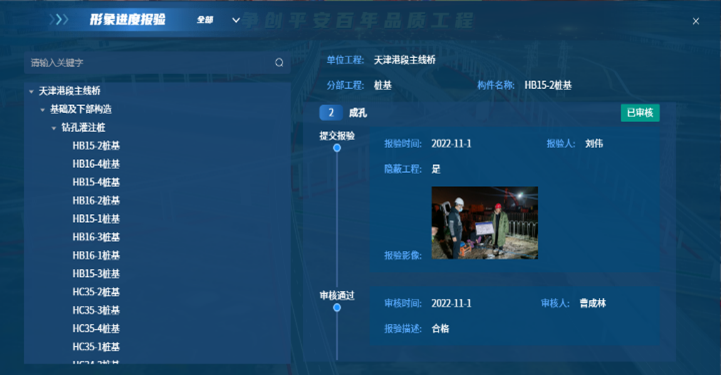Collapse the 天津港段主线桥 tree node
This screenshot has height=375, width=721.
(x=31, y=91)
